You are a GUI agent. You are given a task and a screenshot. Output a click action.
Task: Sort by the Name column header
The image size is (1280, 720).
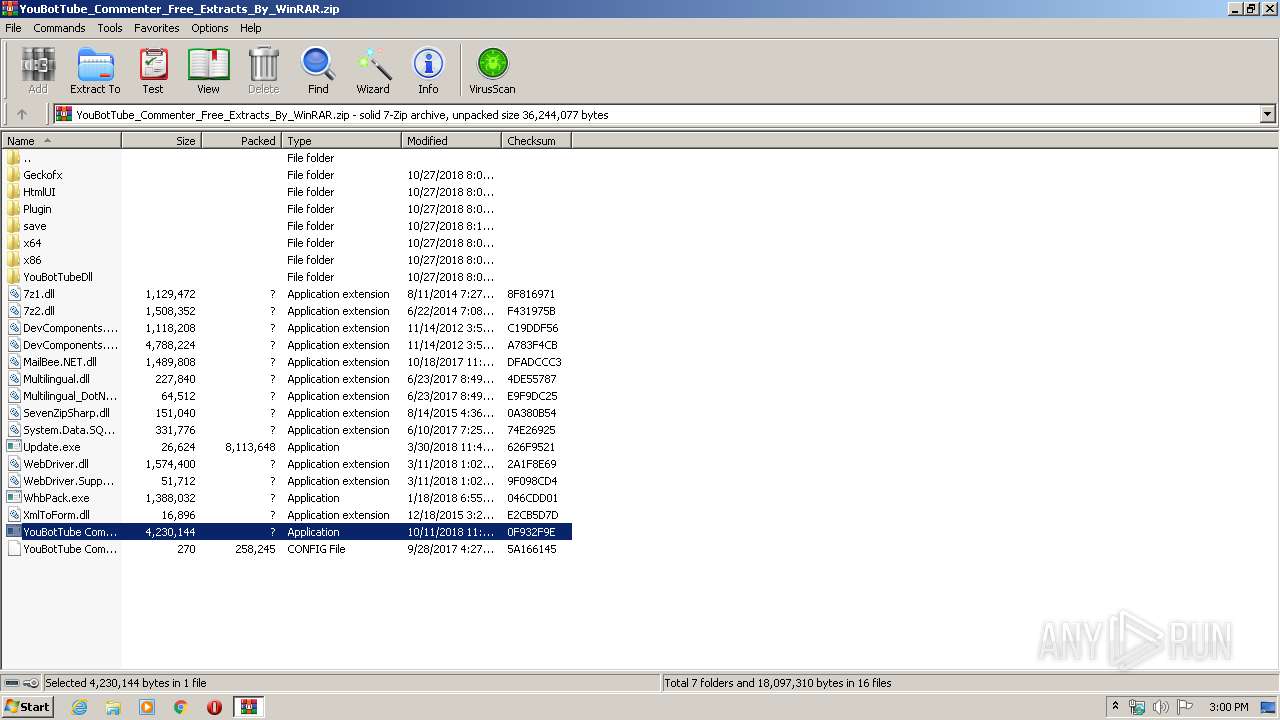62,141
